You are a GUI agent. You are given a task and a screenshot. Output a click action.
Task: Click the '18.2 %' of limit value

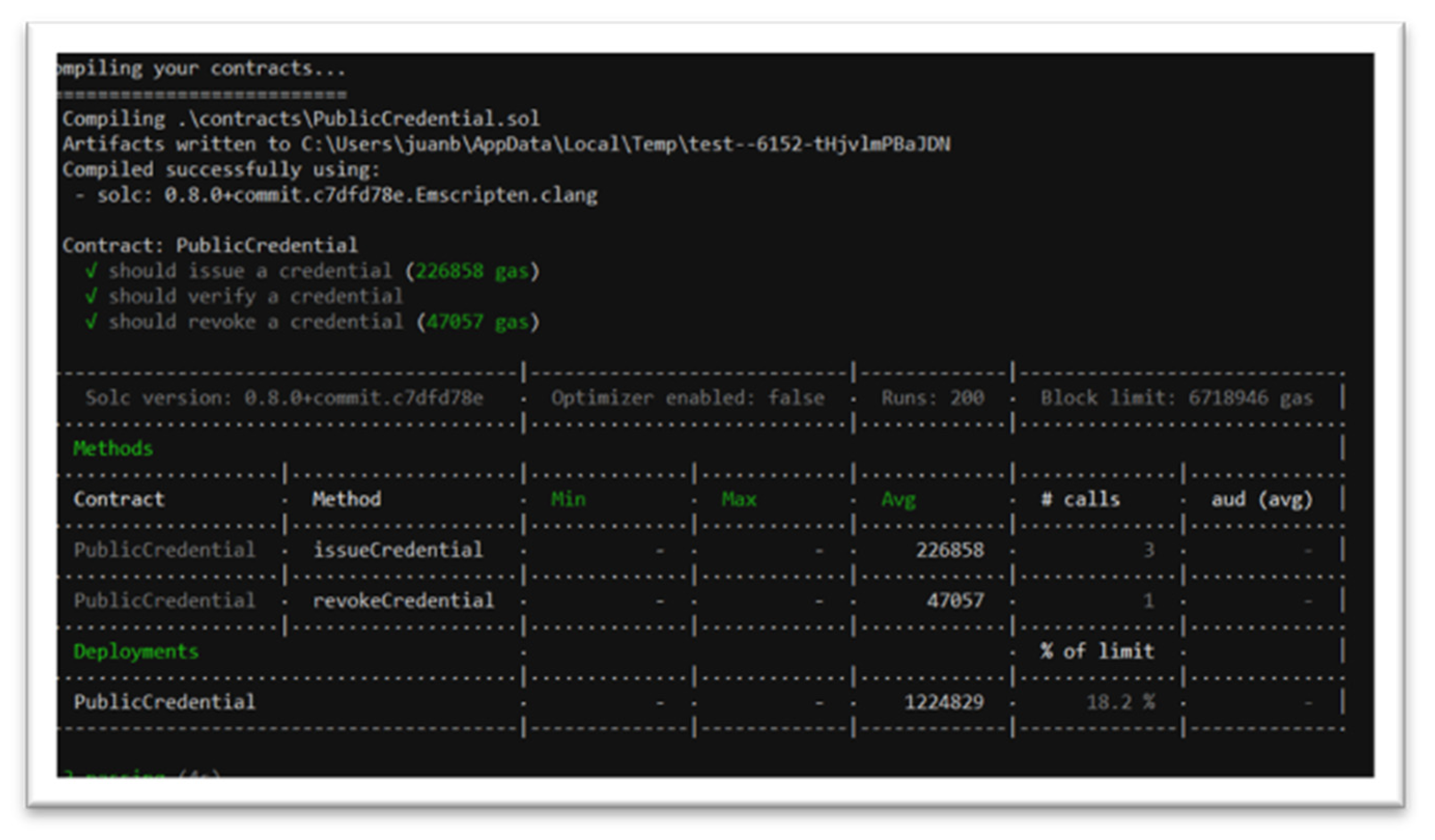(1120, 702)
